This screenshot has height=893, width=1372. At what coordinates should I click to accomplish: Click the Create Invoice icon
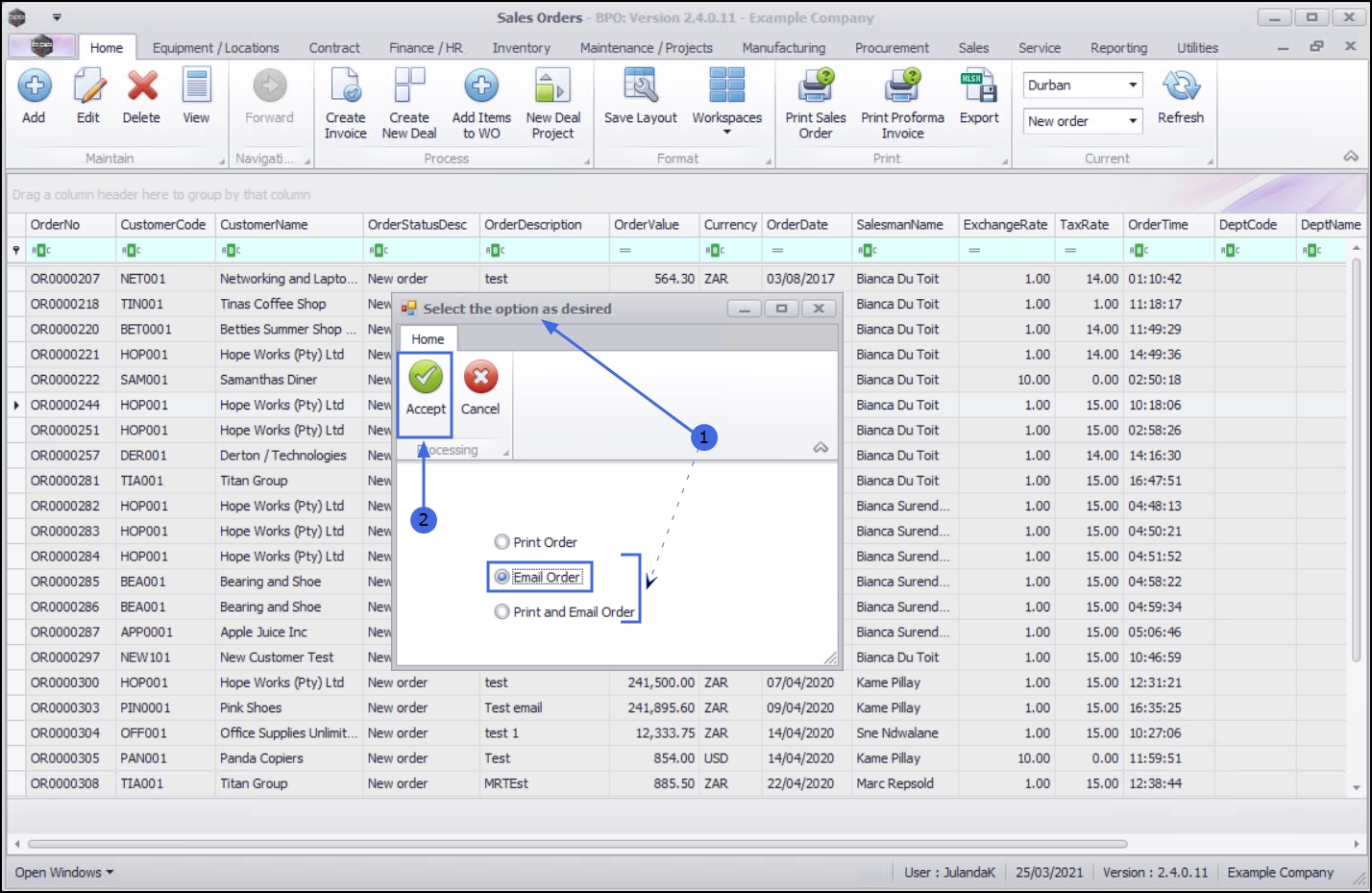(345, 87)
